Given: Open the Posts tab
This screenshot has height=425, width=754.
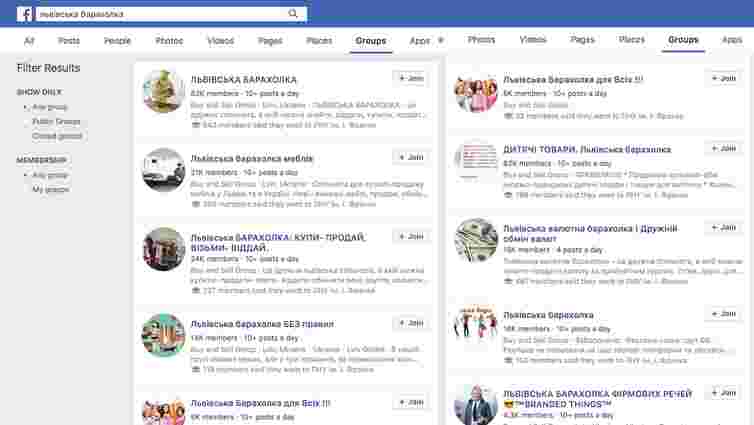Looking at the screenshot, I should coord(69,41).
